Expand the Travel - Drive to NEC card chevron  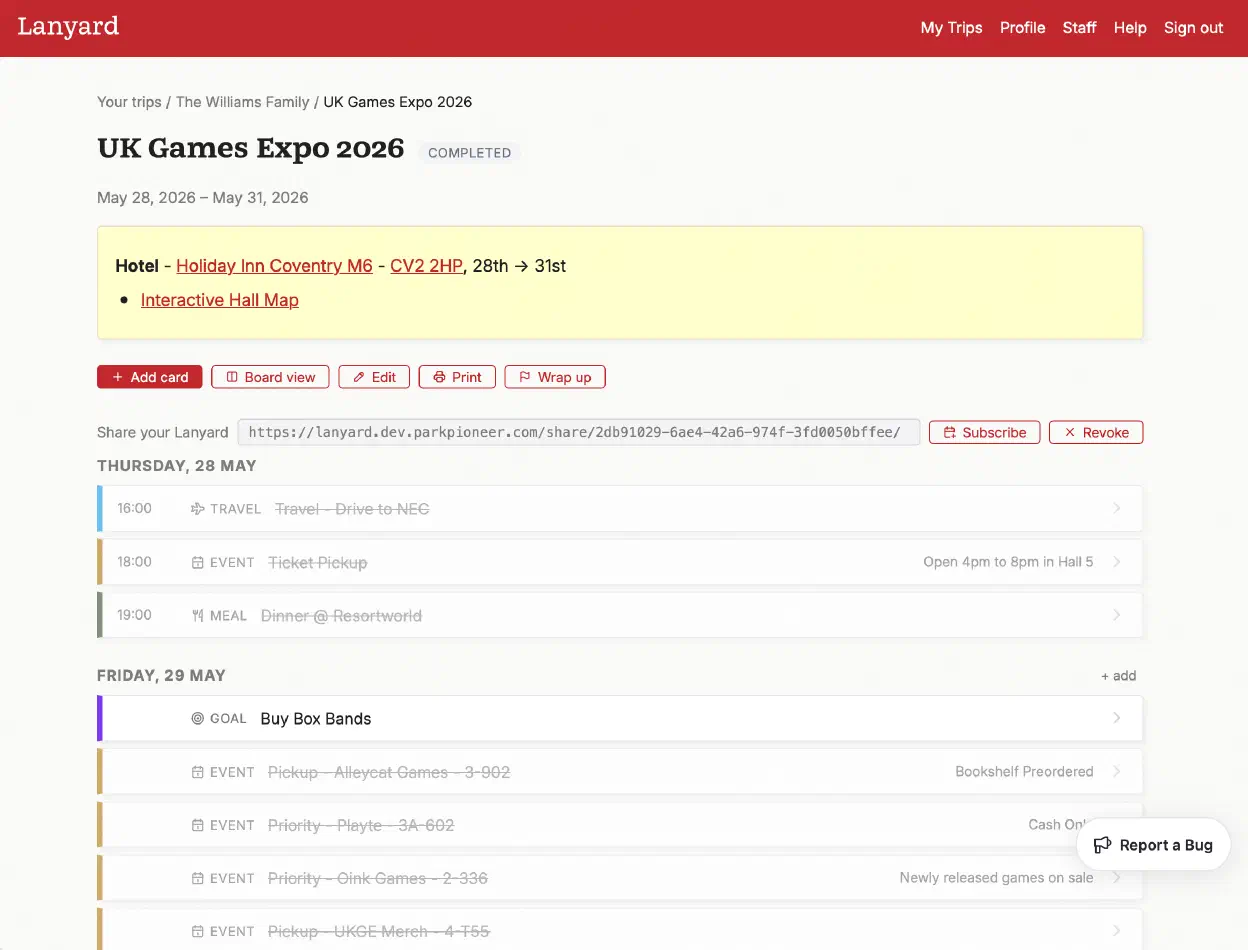coord(1117,508)
